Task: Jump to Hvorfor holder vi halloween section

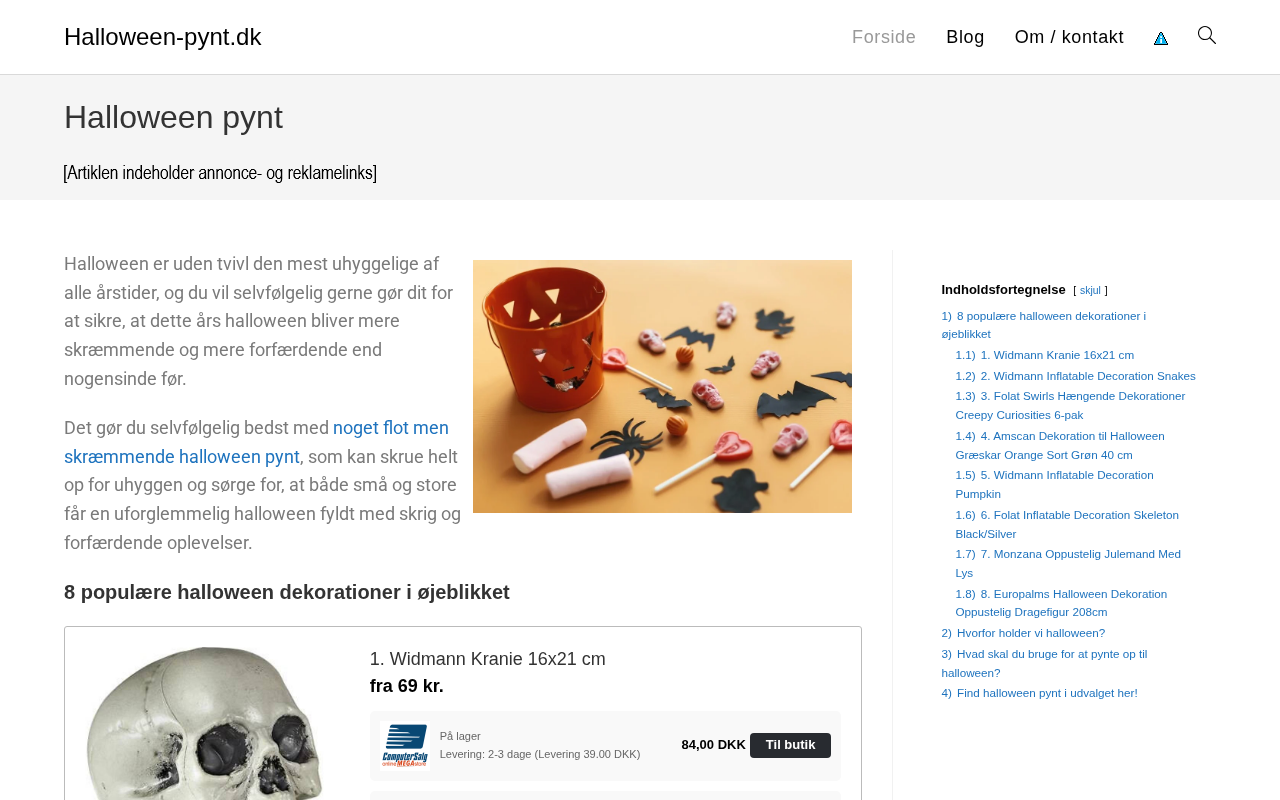Action: (1023, 633)
